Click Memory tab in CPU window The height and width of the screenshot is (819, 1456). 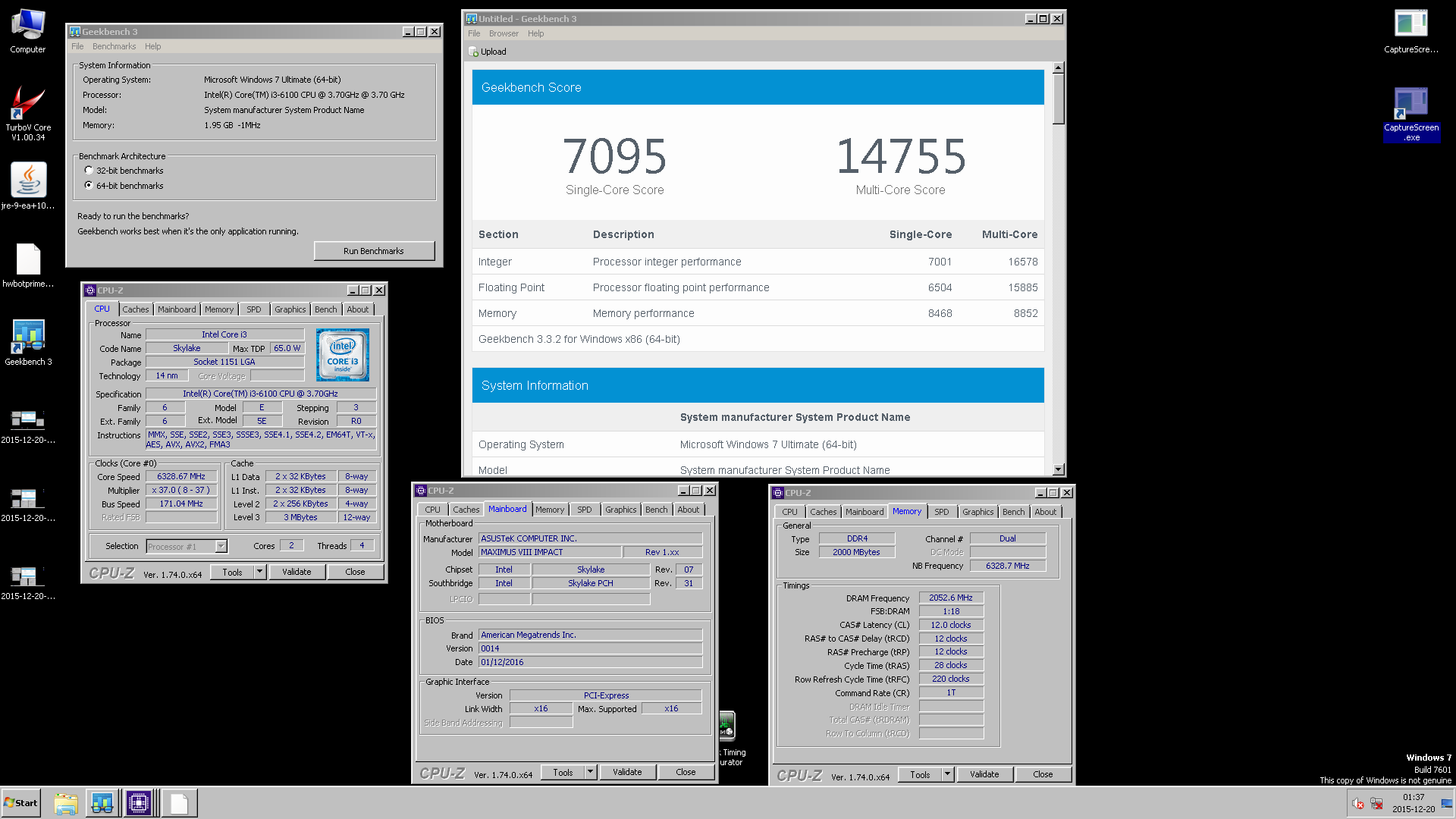[219, 309]
